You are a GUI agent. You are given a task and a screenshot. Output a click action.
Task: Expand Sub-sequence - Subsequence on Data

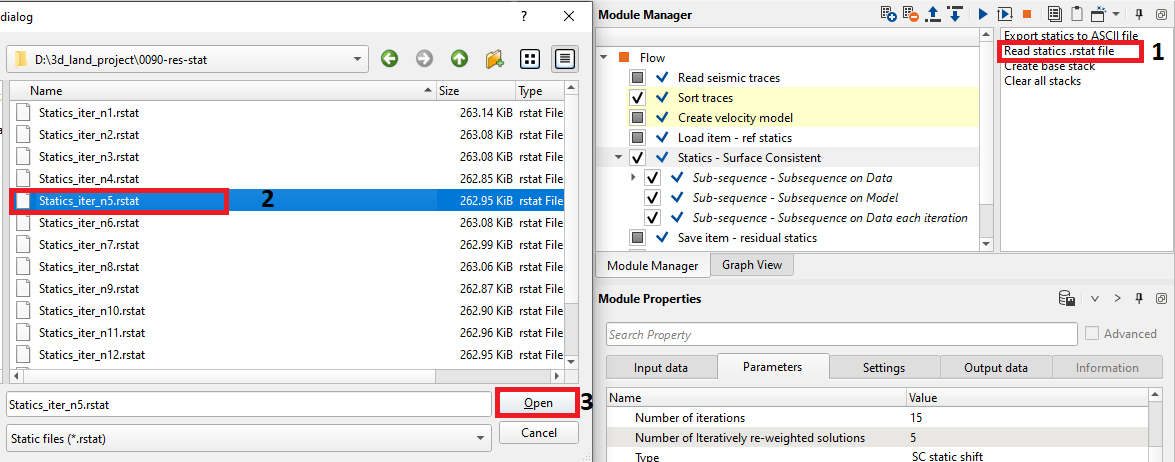633,177
